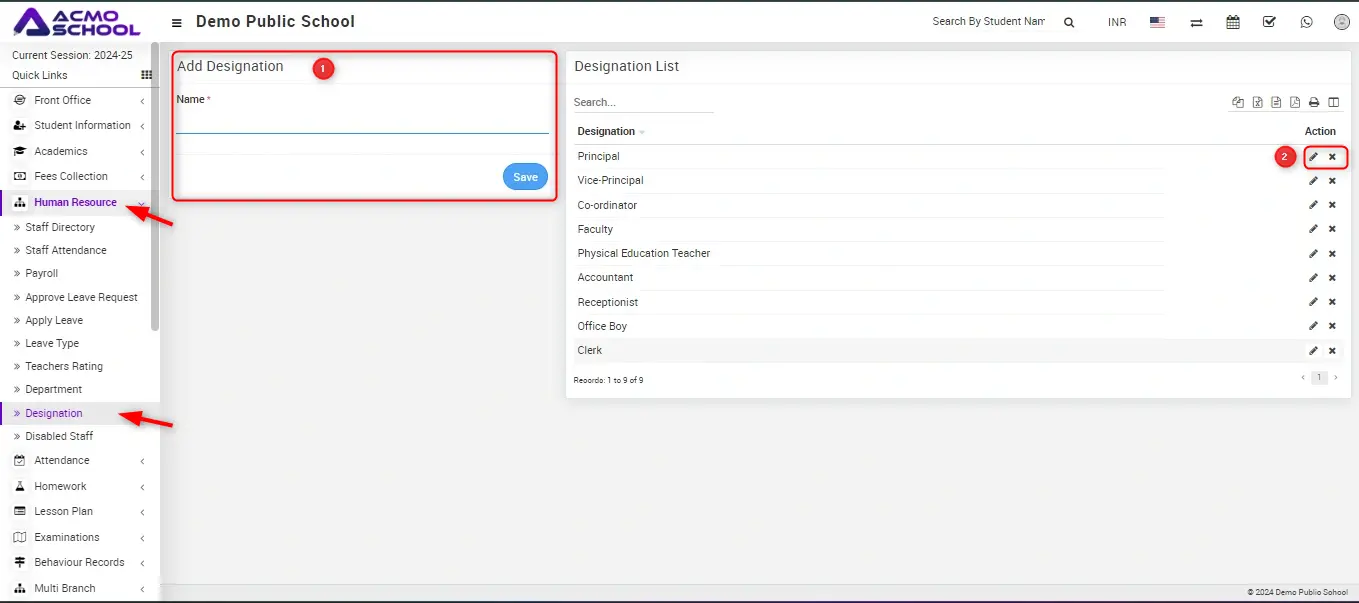The image size is (1359, 603).
Task: Sort by the Designation column header
Action: click(606, 131)
